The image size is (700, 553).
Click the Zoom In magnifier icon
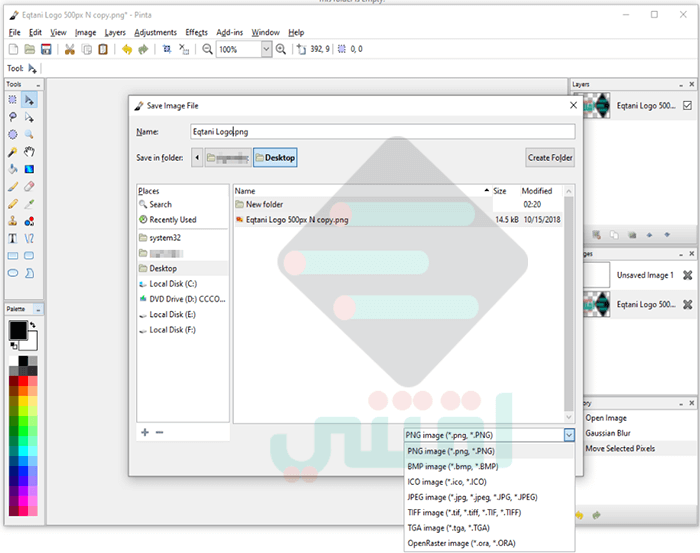tap(281, 49)
